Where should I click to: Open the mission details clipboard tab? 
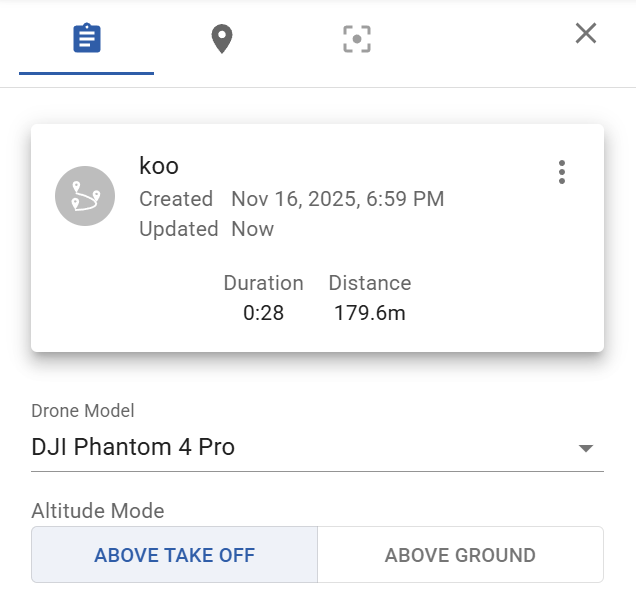pyautogui.click(x=87, y=40)
